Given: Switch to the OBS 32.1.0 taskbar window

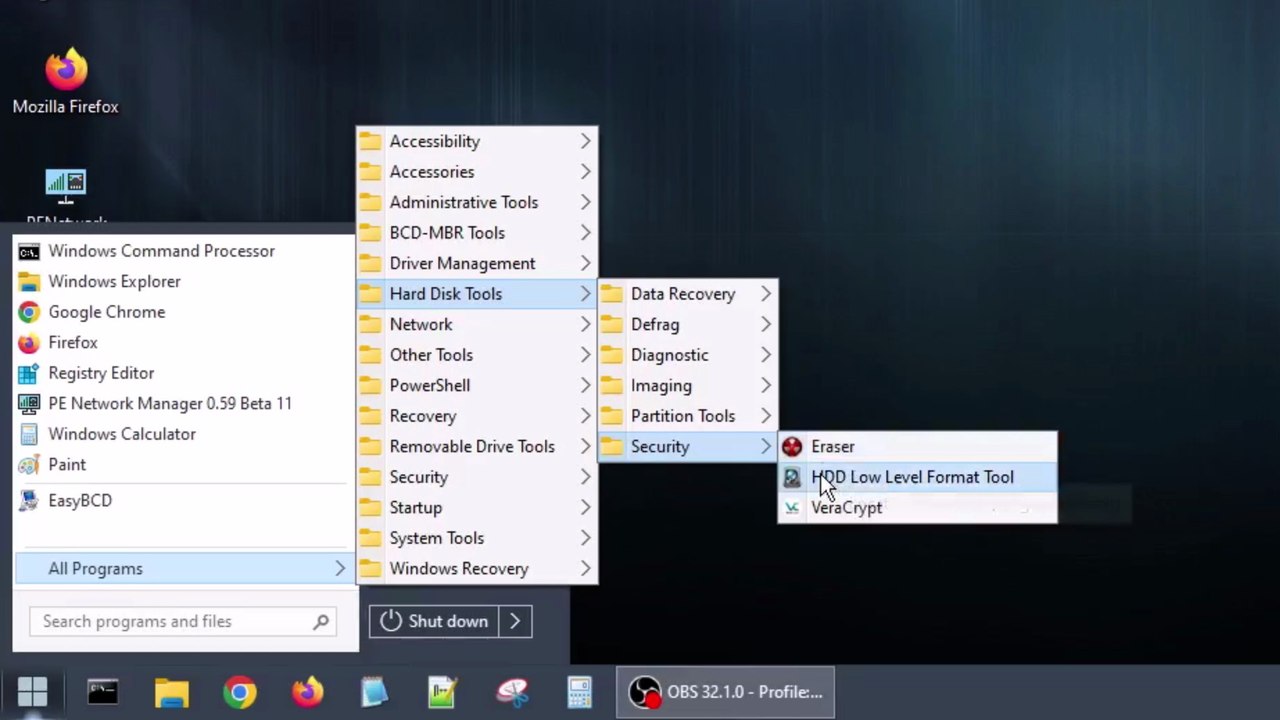Looking at the screenshot, I should pyautogui.click(x=725, y=692).
